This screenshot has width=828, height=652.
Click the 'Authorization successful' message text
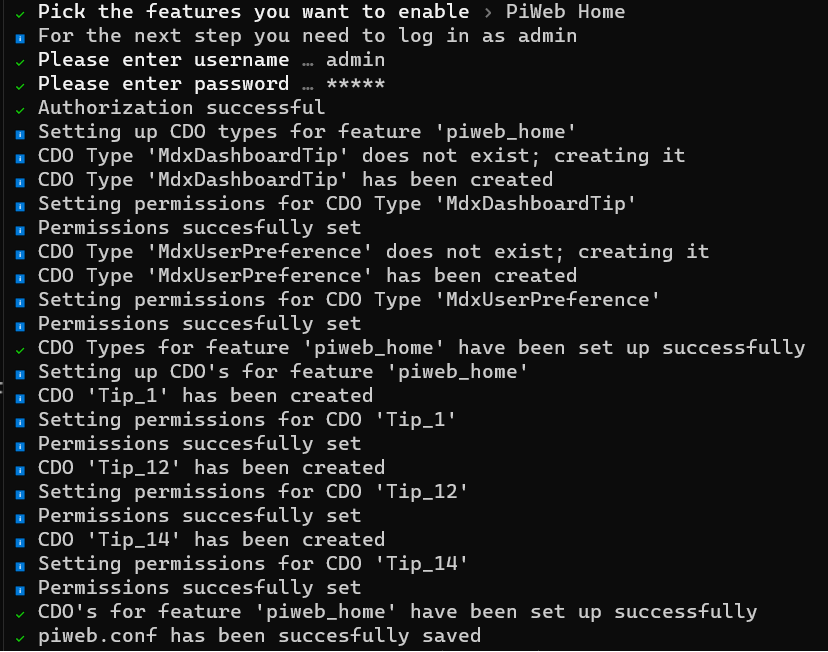pyautogui.click(x=181, y=108)
